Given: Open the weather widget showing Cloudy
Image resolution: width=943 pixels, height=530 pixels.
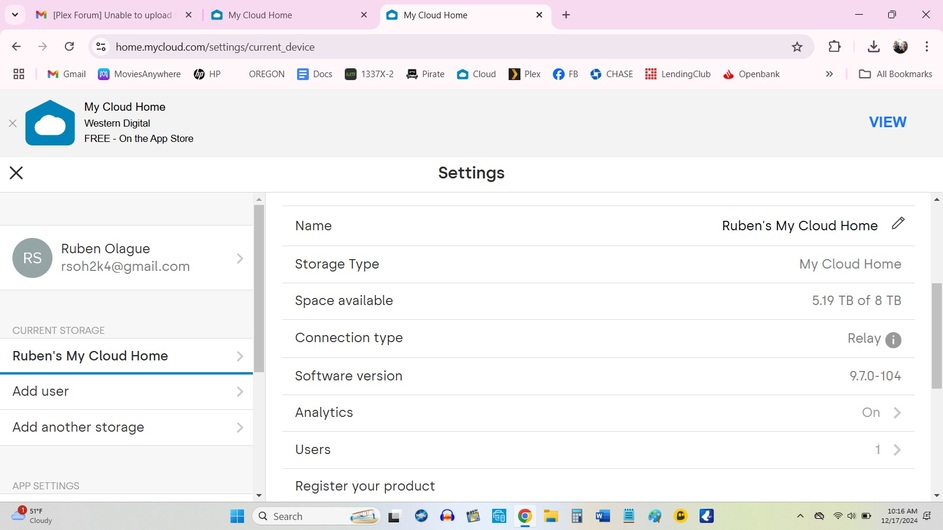Looking at the screenshot, I should [x=33, y=516].
